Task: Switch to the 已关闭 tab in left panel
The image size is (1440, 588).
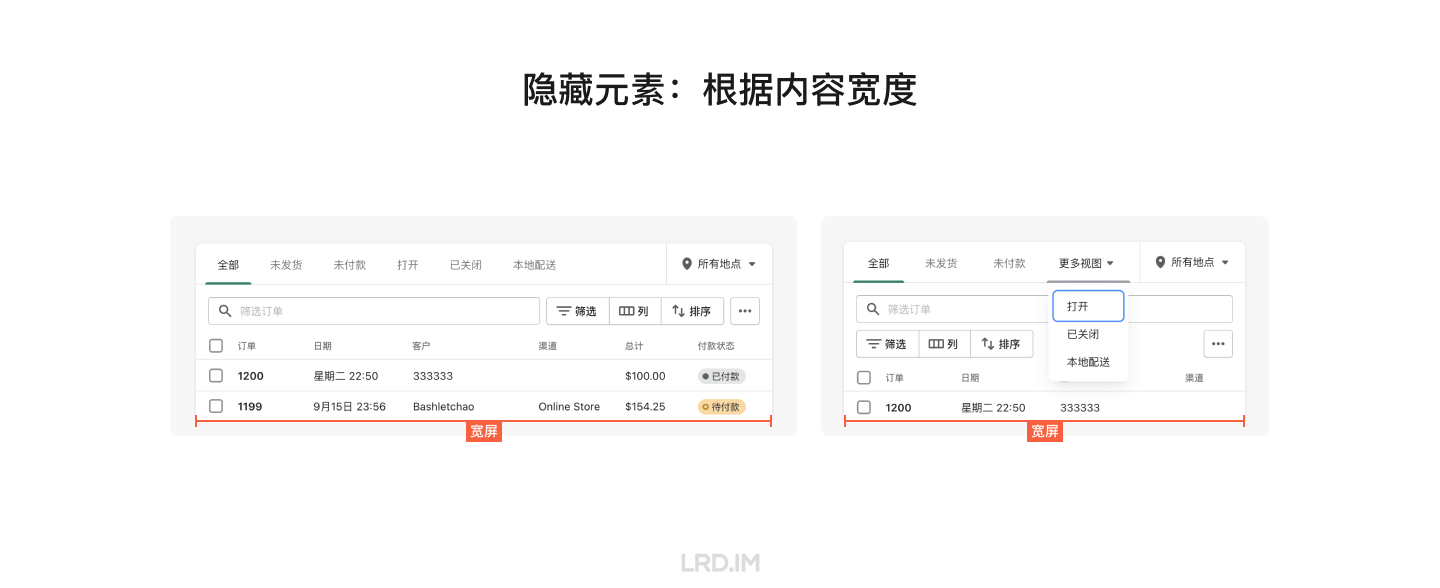Action: click(465, 265)
